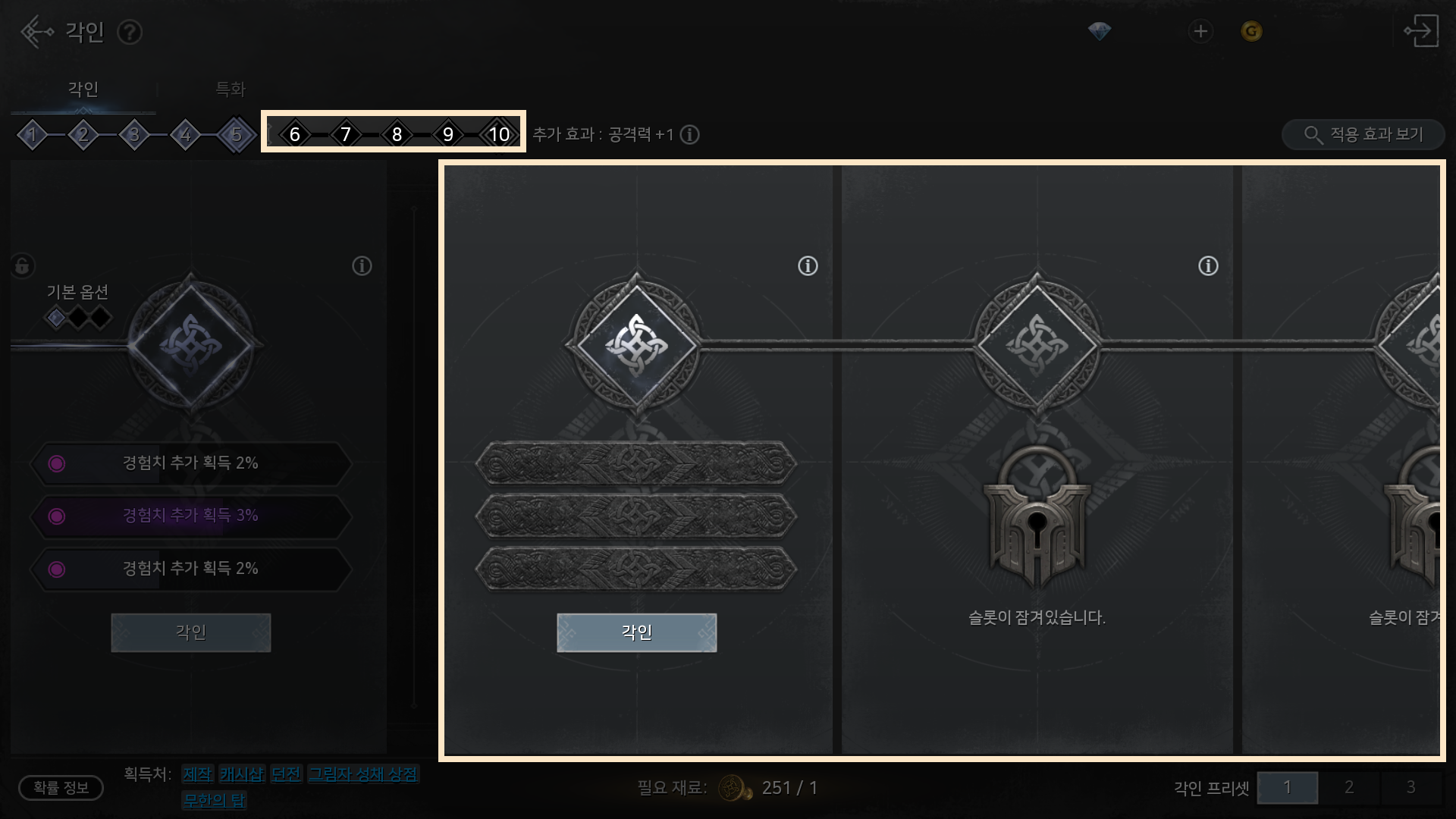Switch to the 특화 tab
The image size is (1456, 819).
click(231, 89)
